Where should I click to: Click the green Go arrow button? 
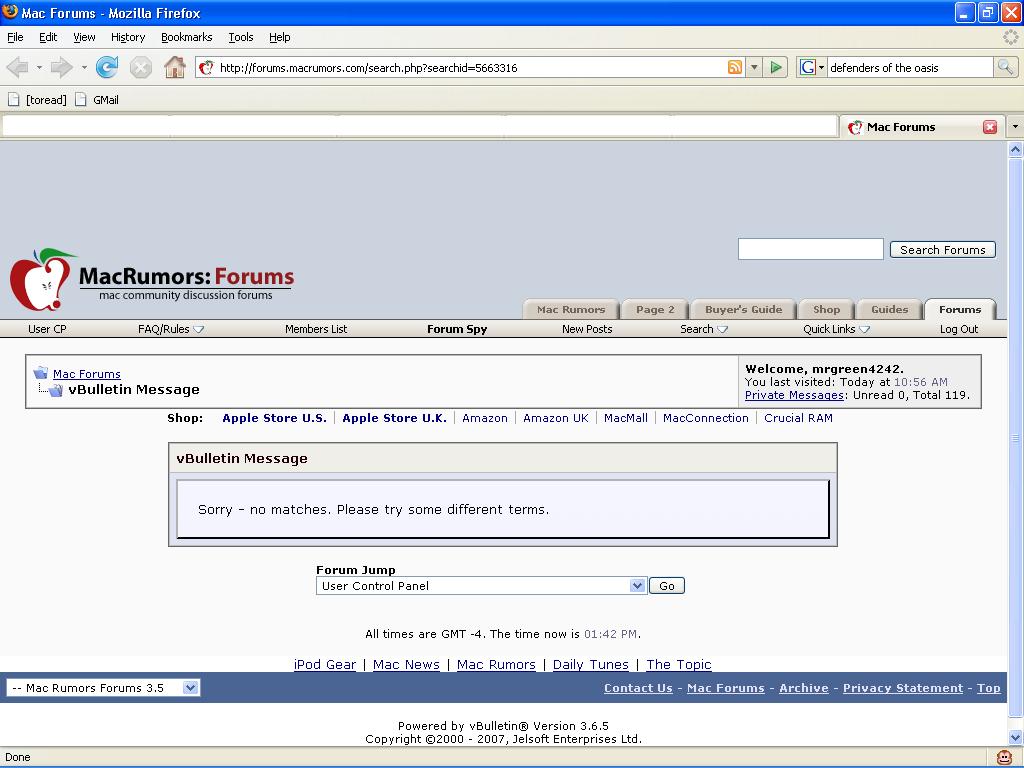click(776, 67)
